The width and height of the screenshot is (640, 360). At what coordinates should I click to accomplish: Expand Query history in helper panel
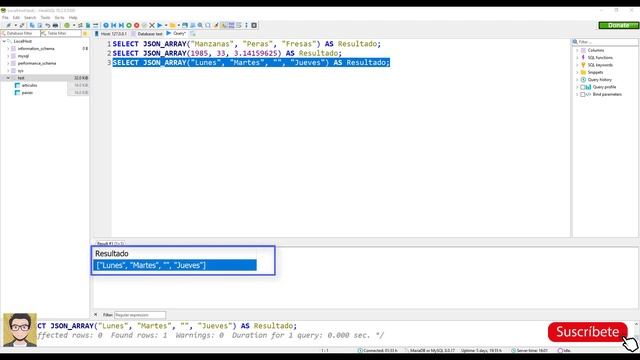tap(577, 80)
